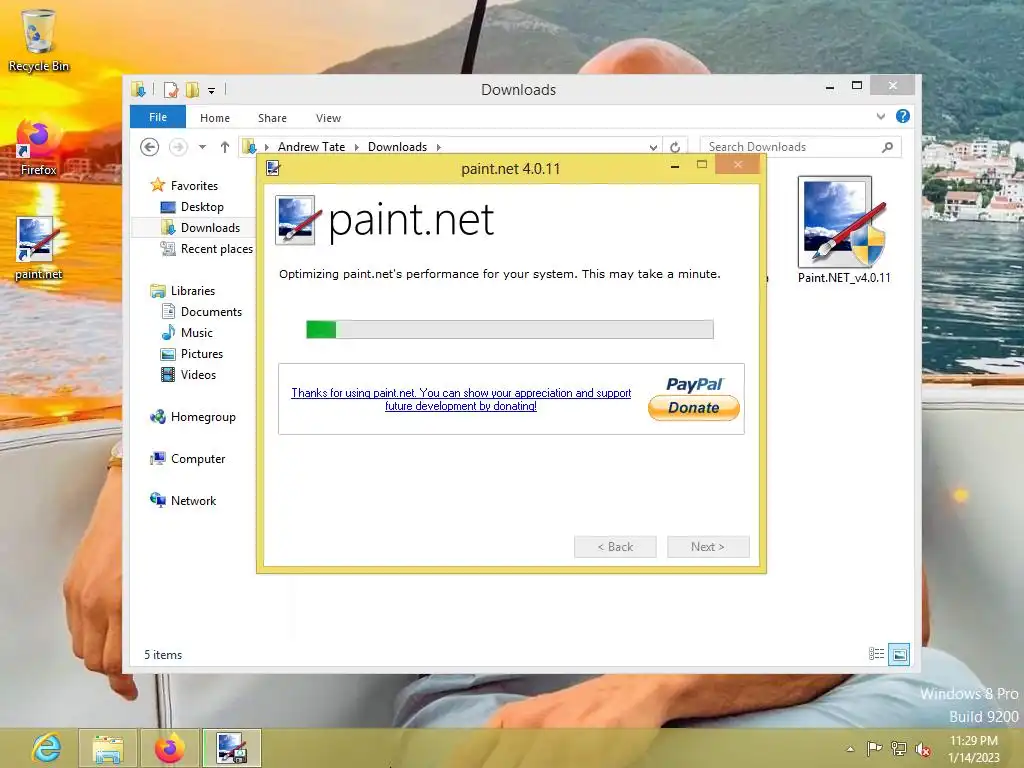Click the installer progress bar
The width and height of the screenshot is (1024, 768).
tap(509, 329)
